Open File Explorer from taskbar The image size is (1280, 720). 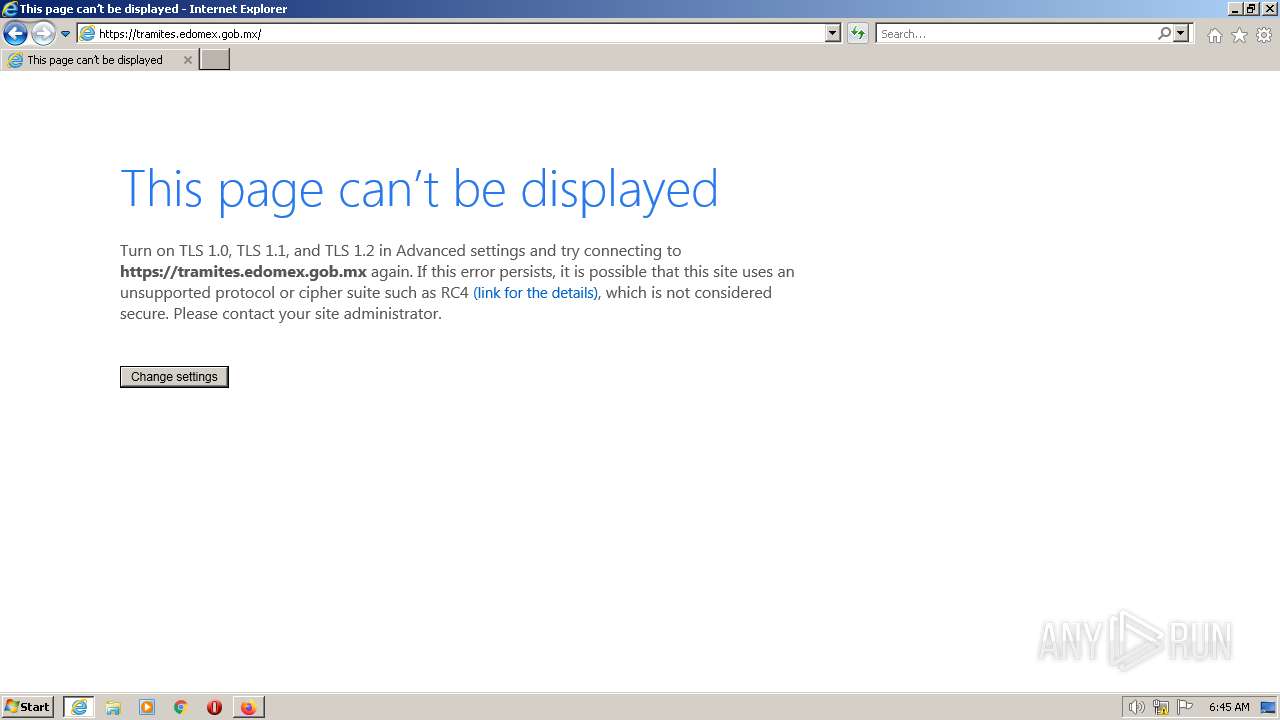113,707
